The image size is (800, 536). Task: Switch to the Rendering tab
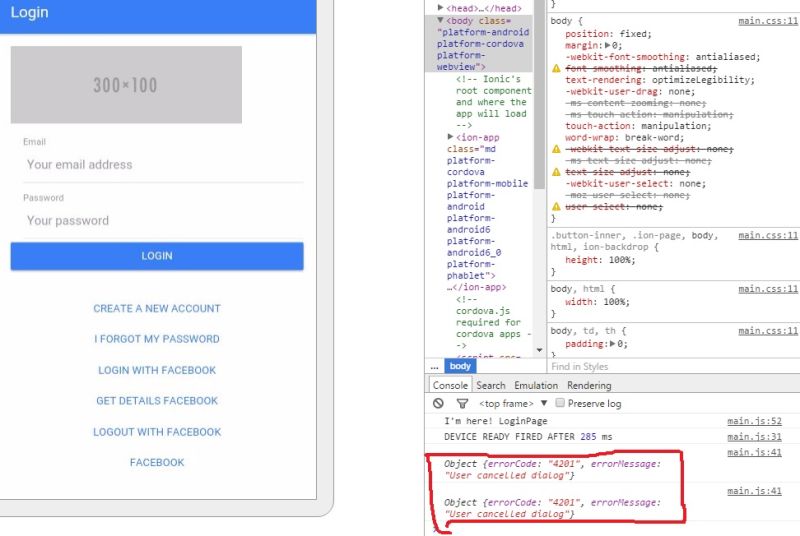click(x=589, y=386)
